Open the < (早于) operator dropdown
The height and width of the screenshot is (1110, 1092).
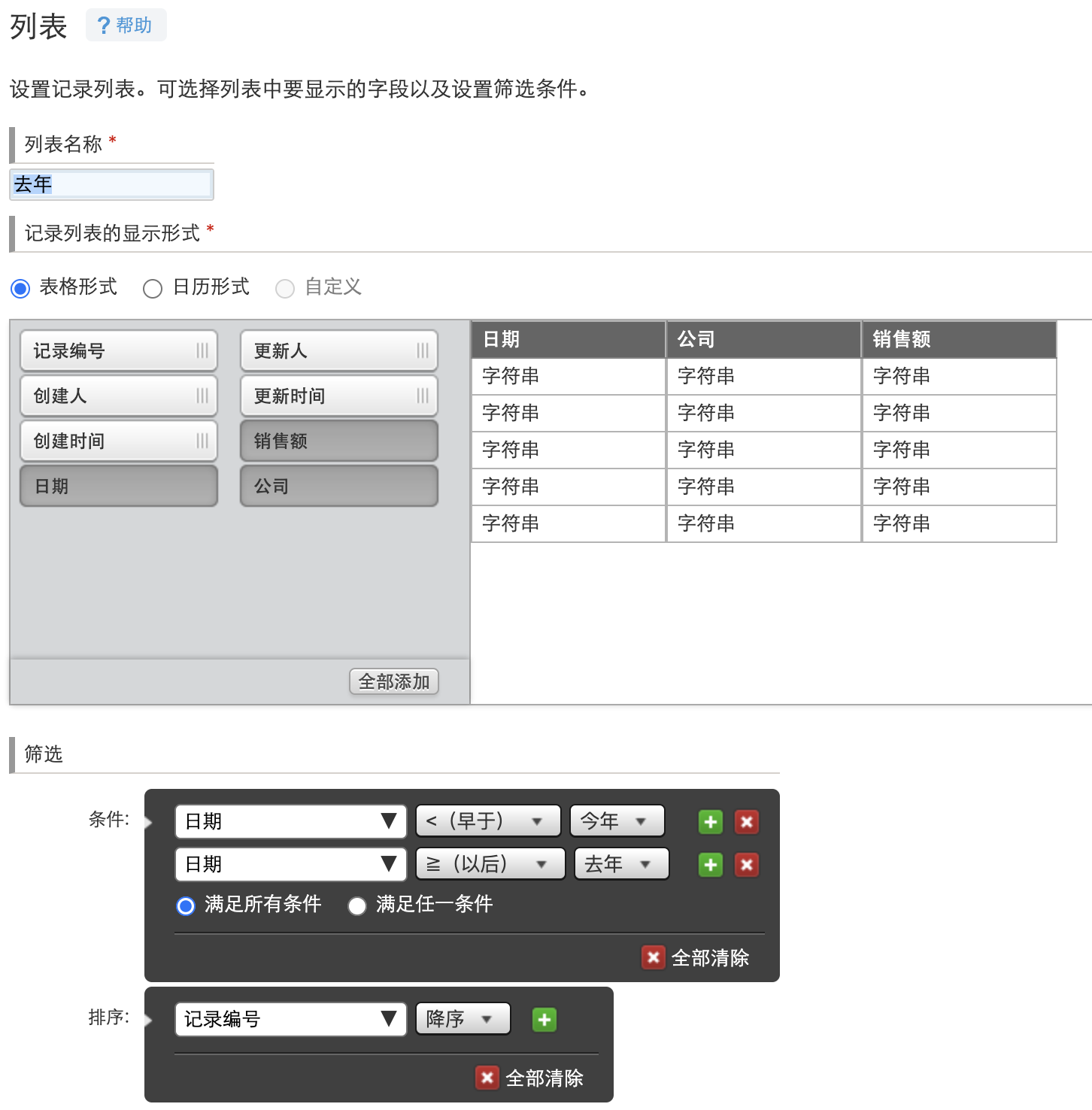tap(488, 821)
